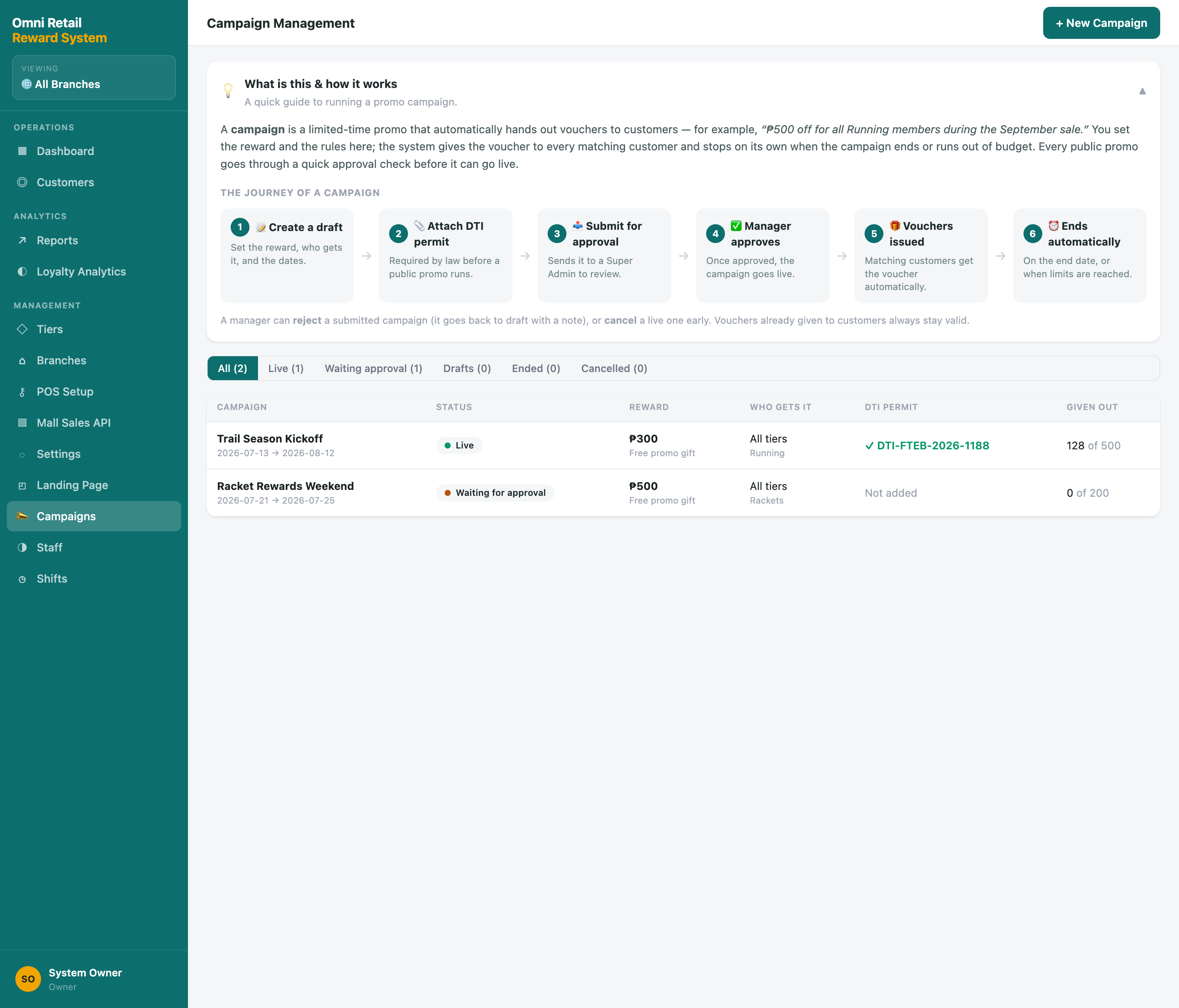Click the Waiting for approval badge
The width and height of the screenshot is (1179, 1008).
(x=495, y=492)
